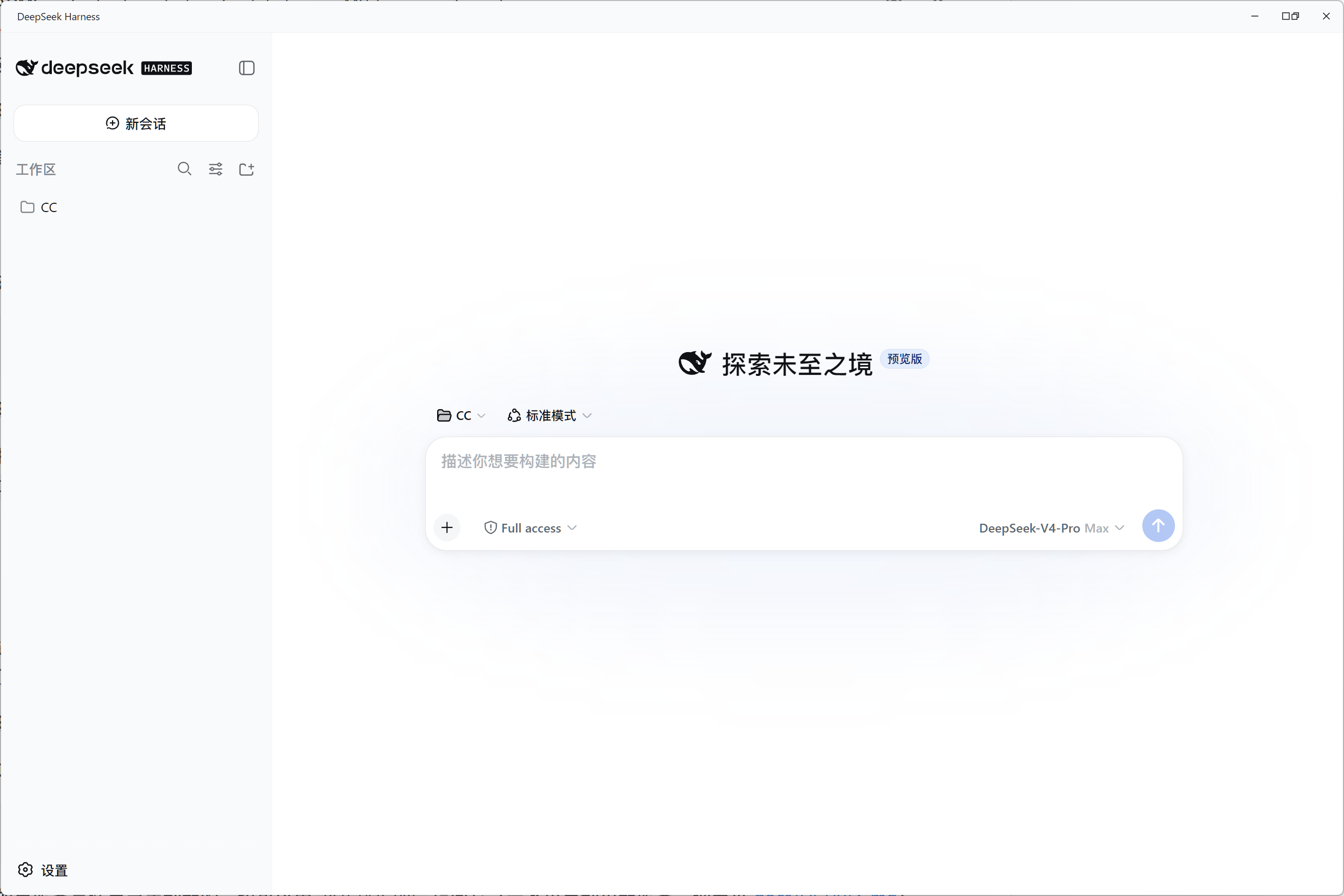Collapse the sidebar with the panel toggle icon
The image size is (1344, 896).
click(x=246, y=68)
